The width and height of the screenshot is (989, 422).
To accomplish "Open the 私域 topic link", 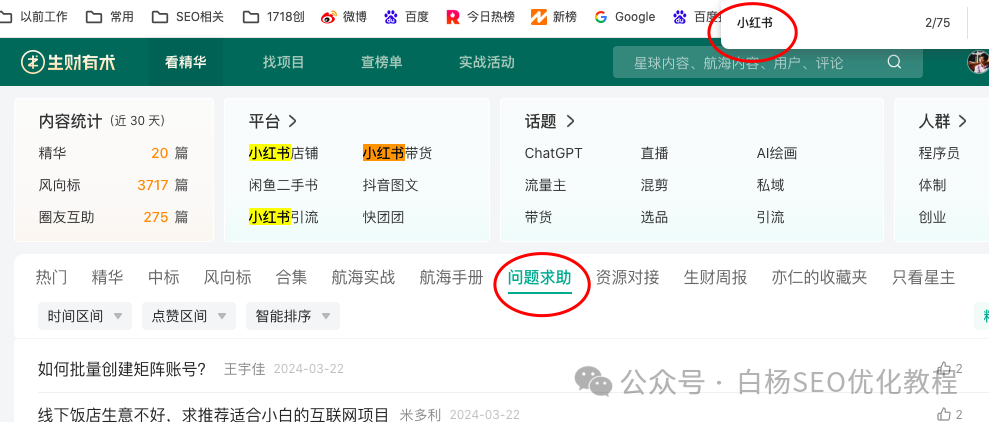I will [771, 185].
